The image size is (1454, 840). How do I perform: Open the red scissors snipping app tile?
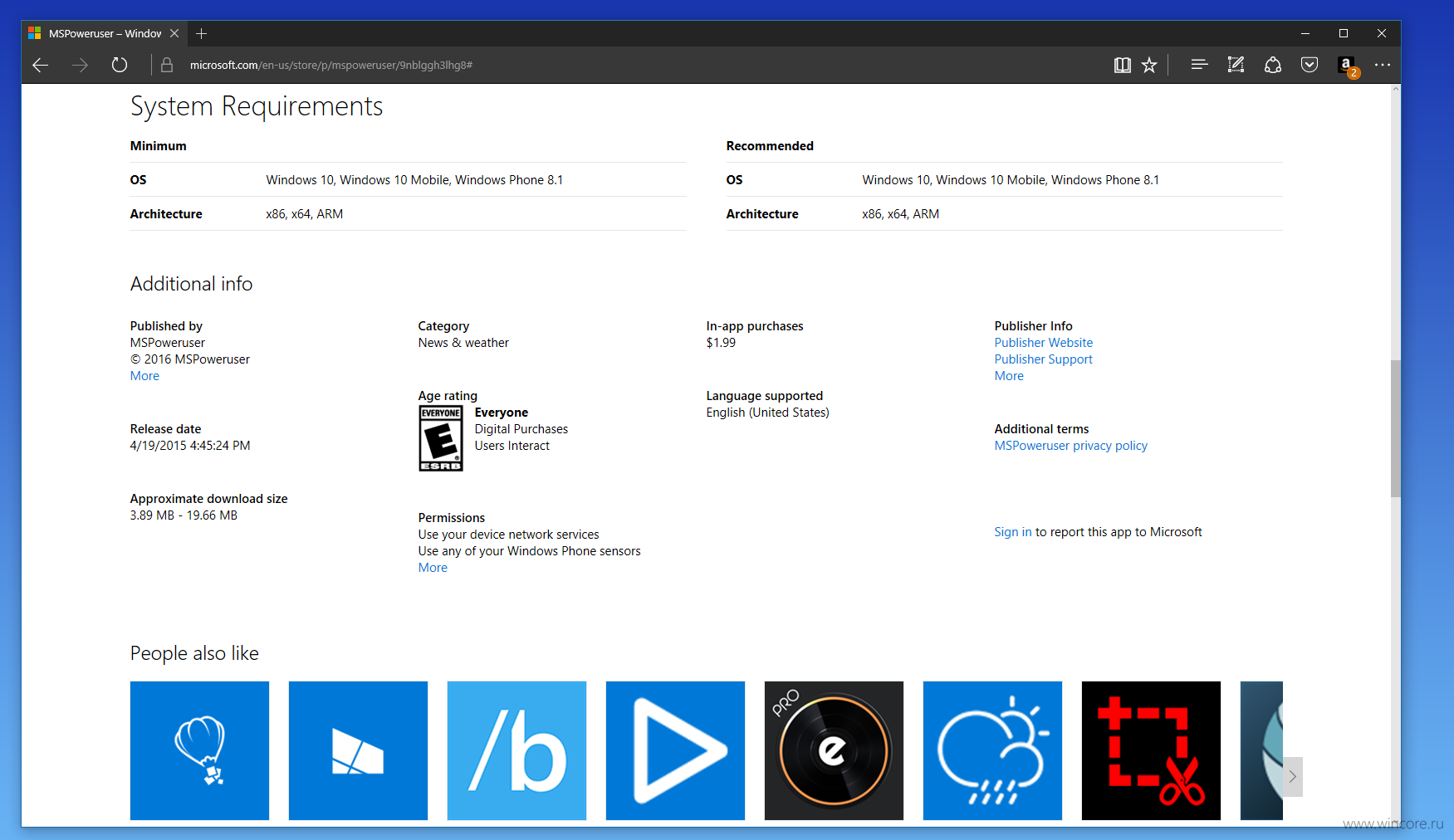[x=1151, y=750]
